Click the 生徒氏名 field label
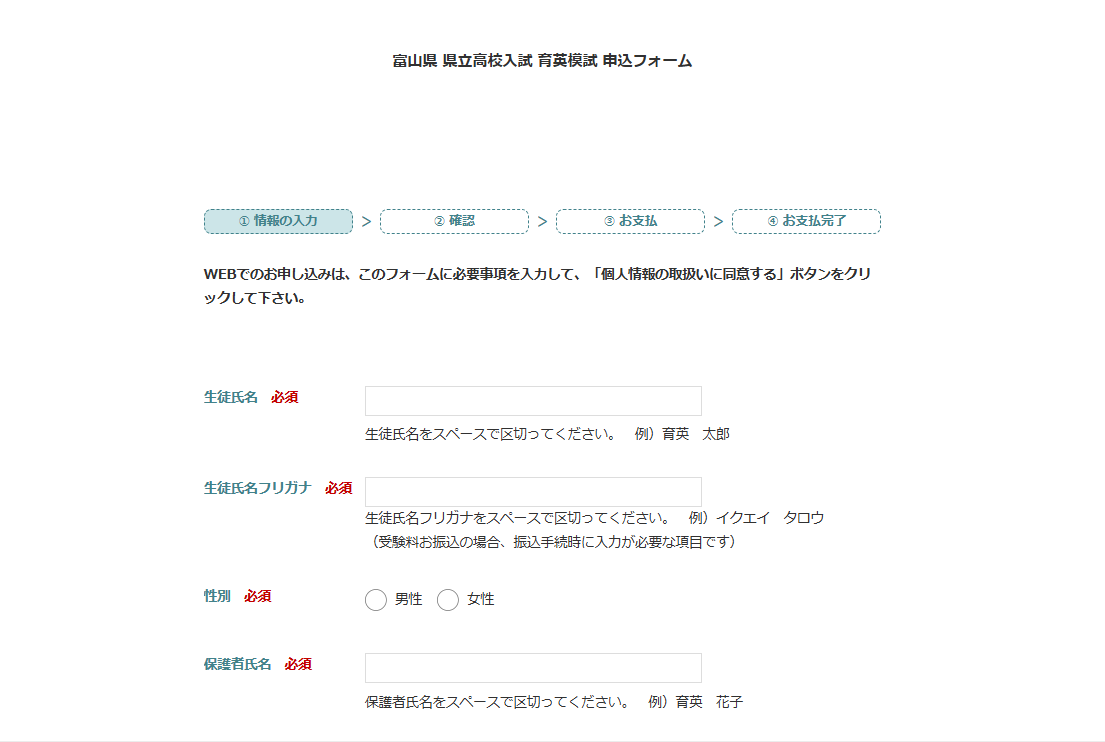Image resolution: width=1105 pixels, height=742 pixels. tap(230, 397)
